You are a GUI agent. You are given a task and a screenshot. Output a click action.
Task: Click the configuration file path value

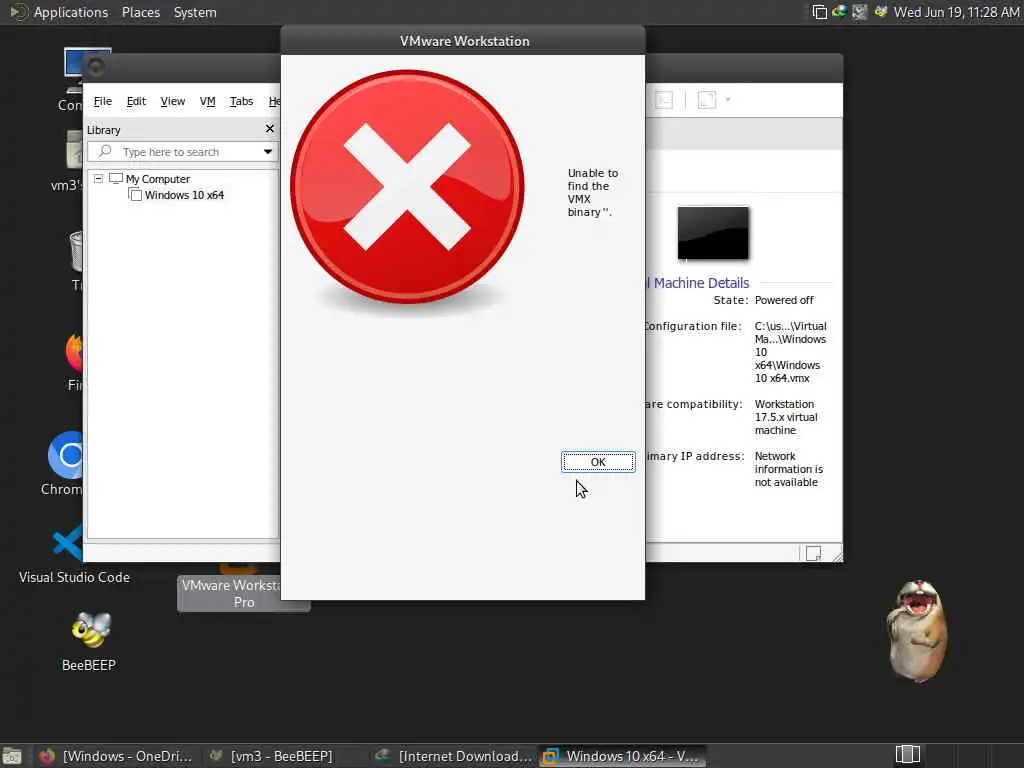pyautogui.click(x=790, y=352)
